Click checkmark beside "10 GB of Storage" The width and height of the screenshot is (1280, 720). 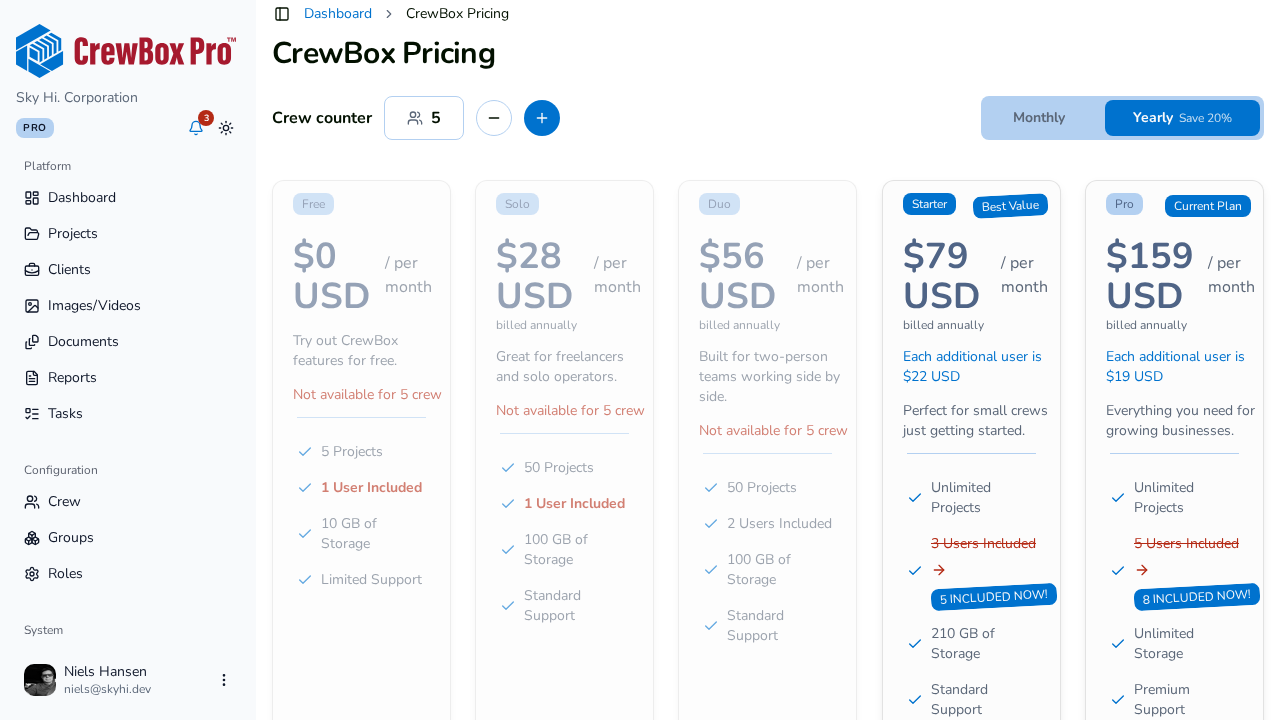coord(305,534)
